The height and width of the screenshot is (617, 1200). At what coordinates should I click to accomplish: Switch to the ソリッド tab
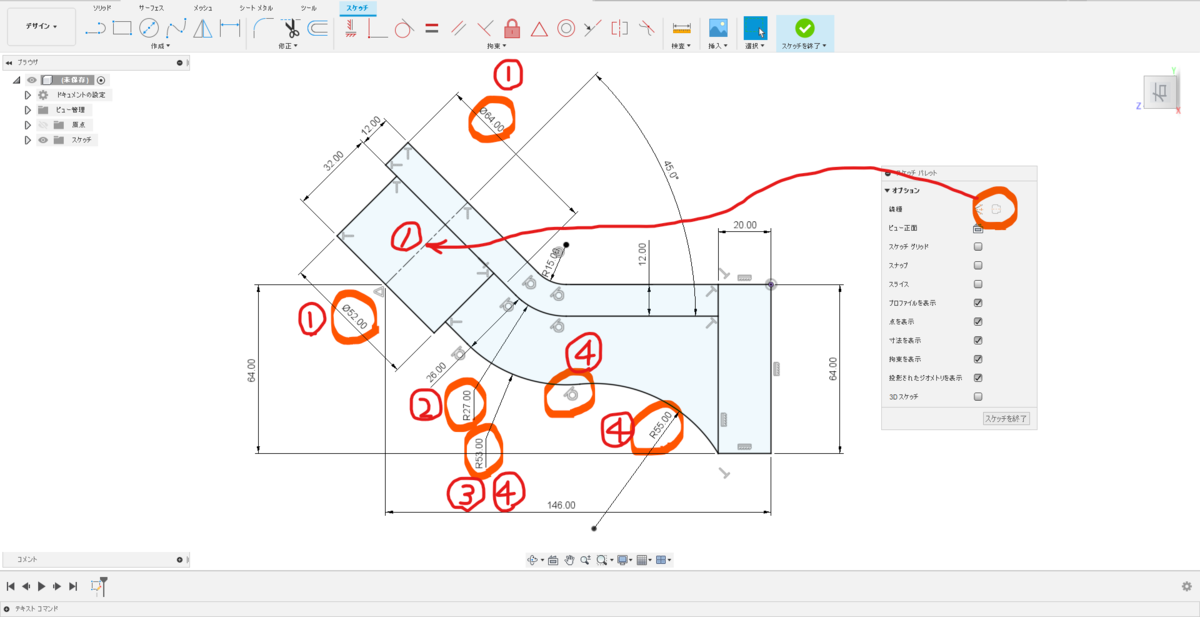(x=102, y=7)
